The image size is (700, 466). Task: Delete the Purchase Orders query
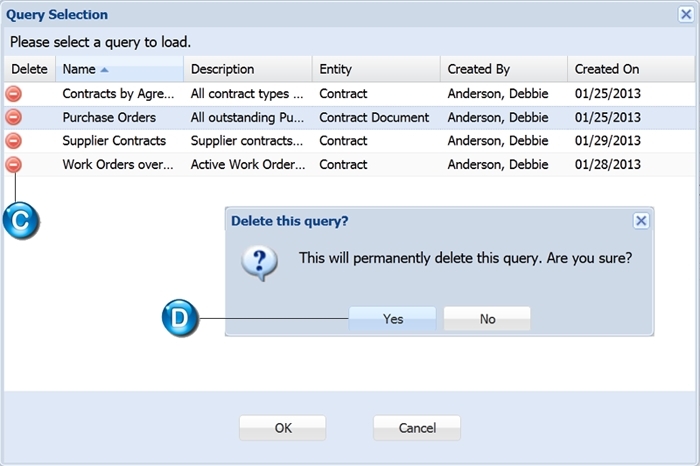(13, 117)
